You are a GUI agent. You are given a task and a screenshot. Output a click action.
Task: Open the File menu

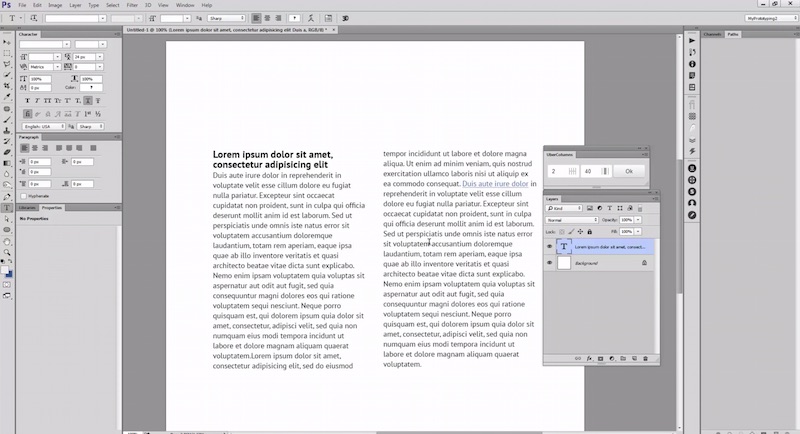(x=22, y=5)
